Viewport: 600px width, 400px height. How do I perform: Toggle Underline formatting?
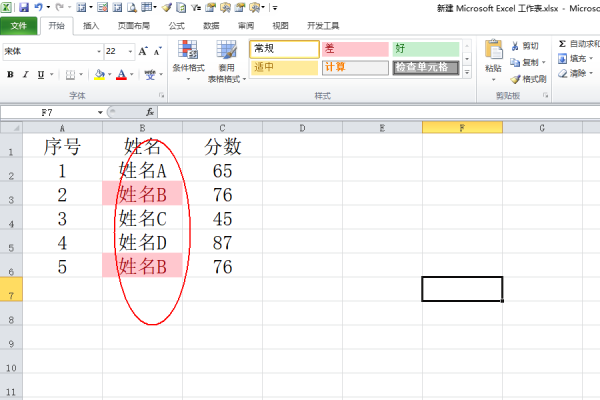pos(41,75)
